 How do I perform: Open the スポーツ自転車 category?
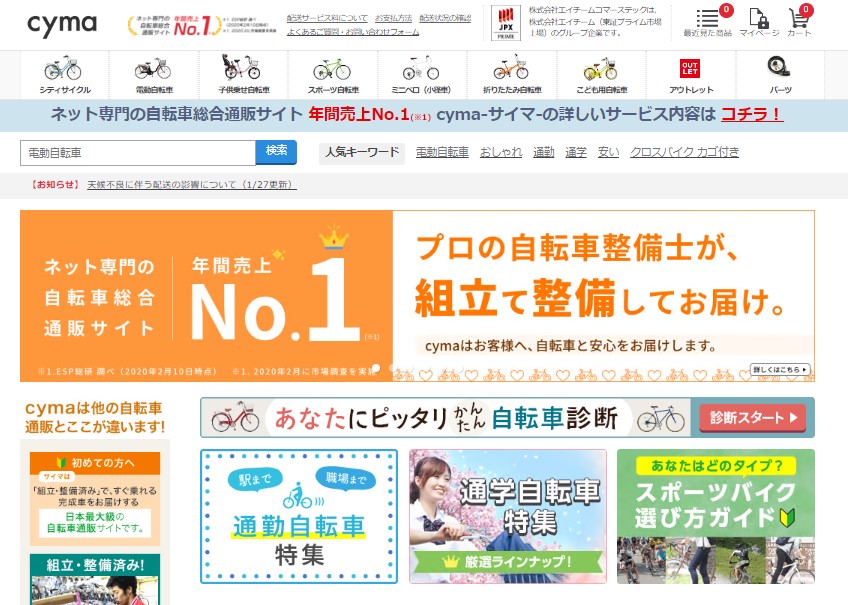coord(331,74)
